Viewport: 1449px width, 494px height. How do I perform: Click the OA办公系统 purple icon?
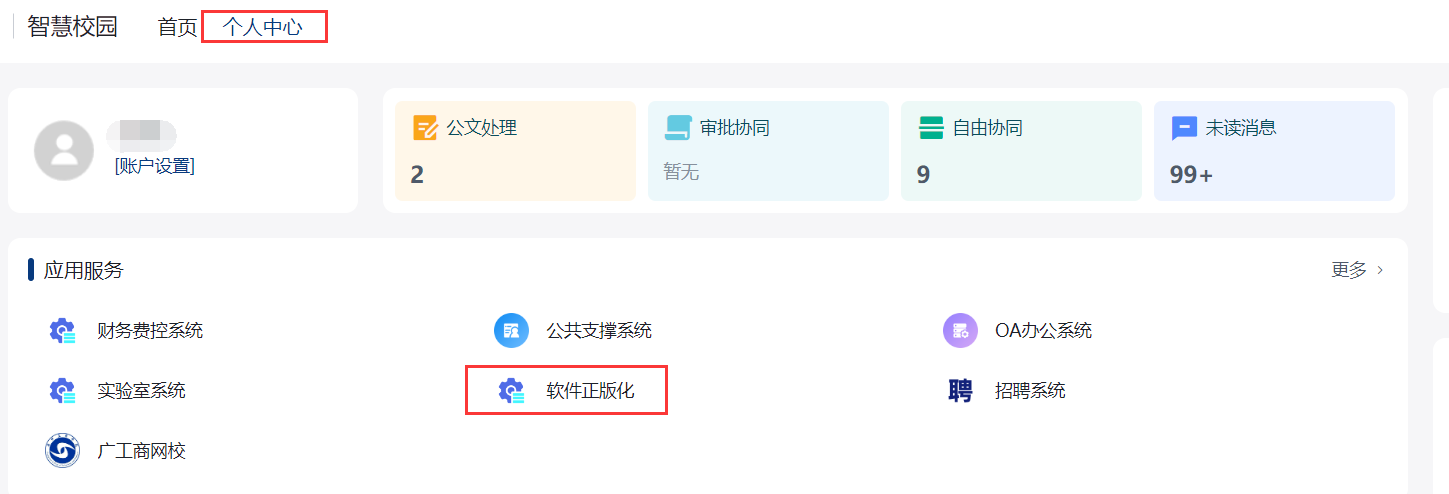(960, 331)
